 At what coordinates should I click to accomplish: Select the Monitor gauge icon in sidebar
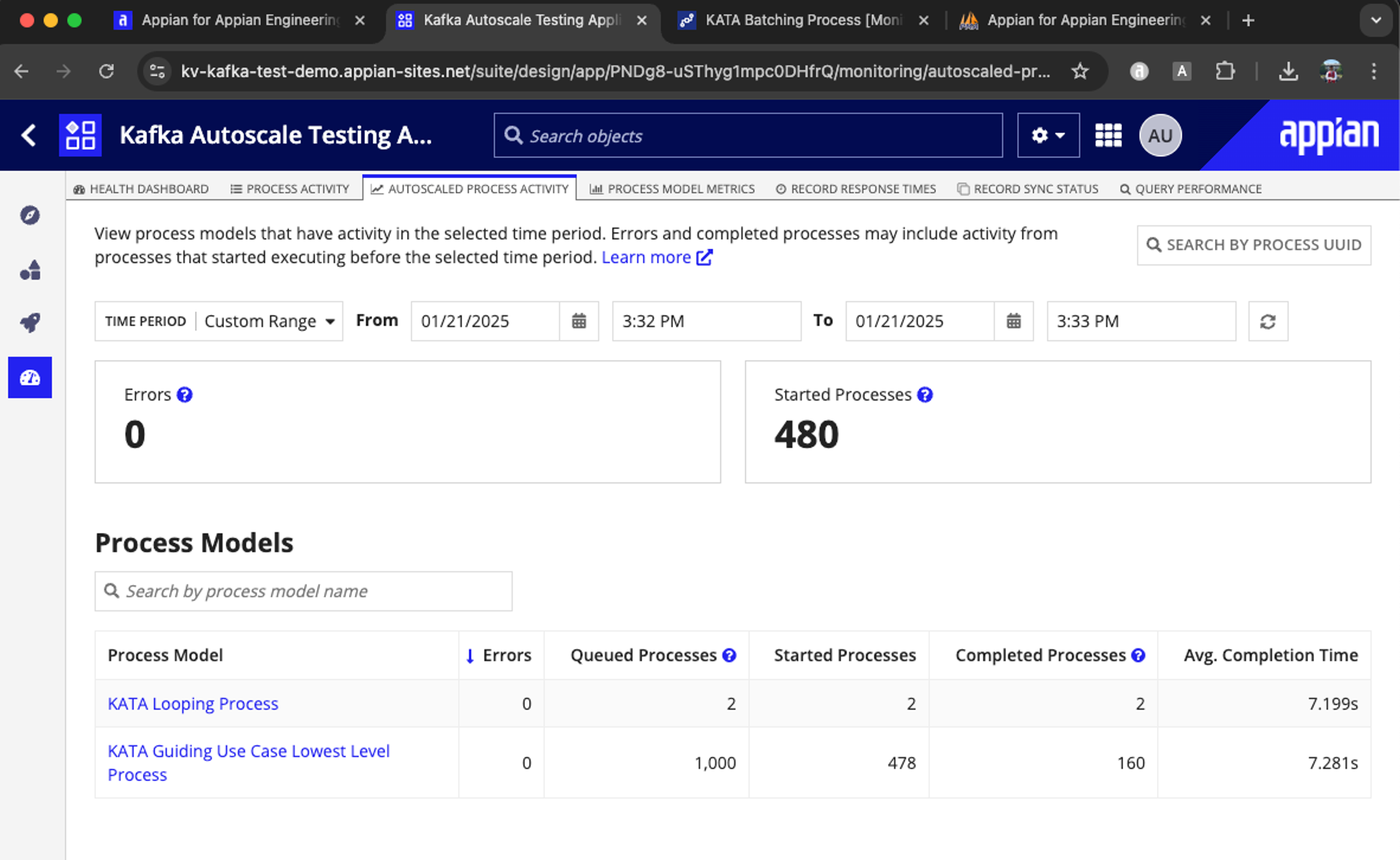30,377
